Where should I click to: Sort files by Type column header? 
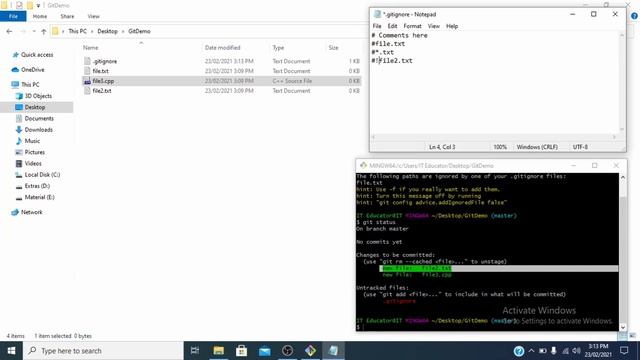[278, 48]
